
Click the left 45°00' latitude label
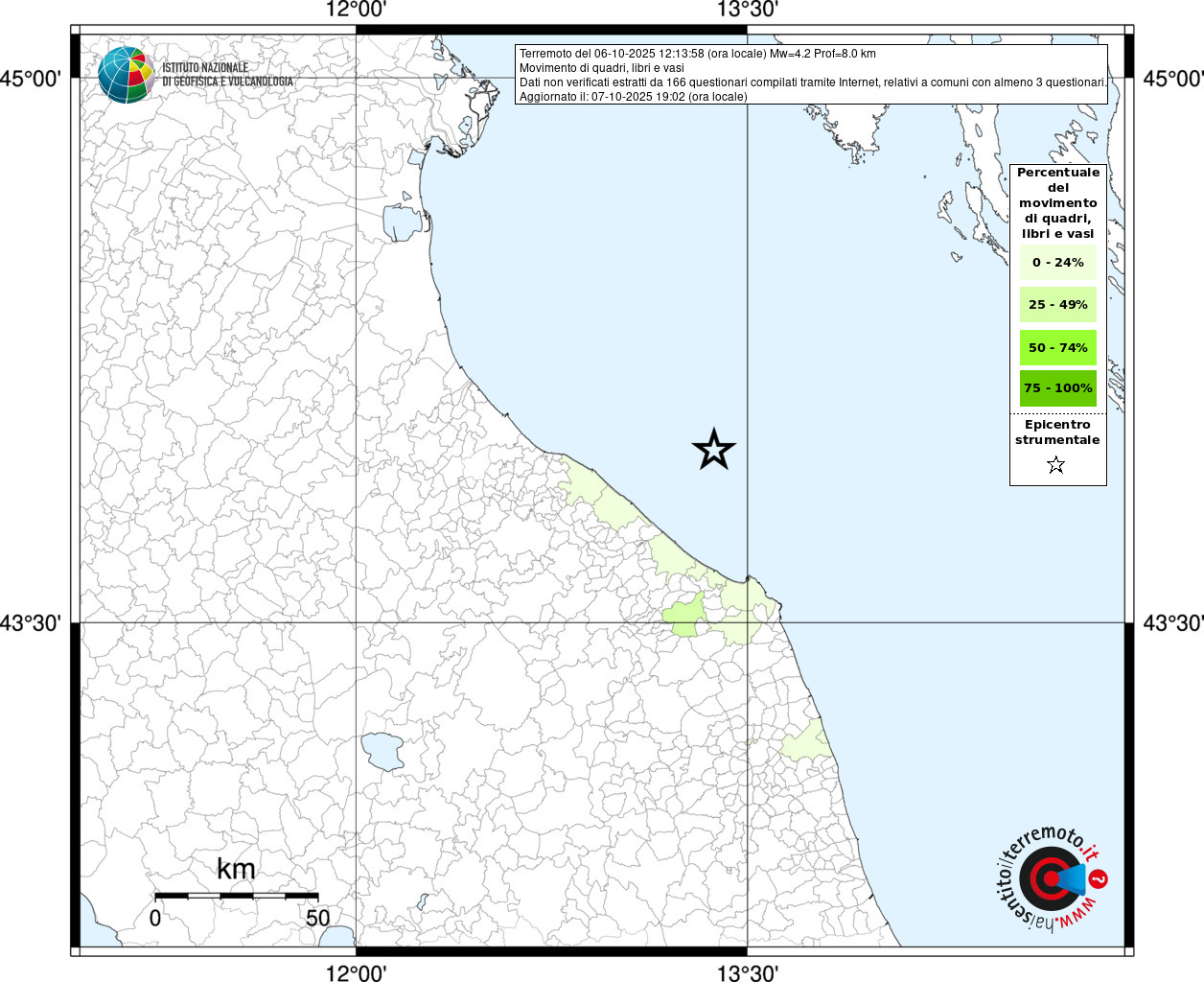click(x=31, y=78)
